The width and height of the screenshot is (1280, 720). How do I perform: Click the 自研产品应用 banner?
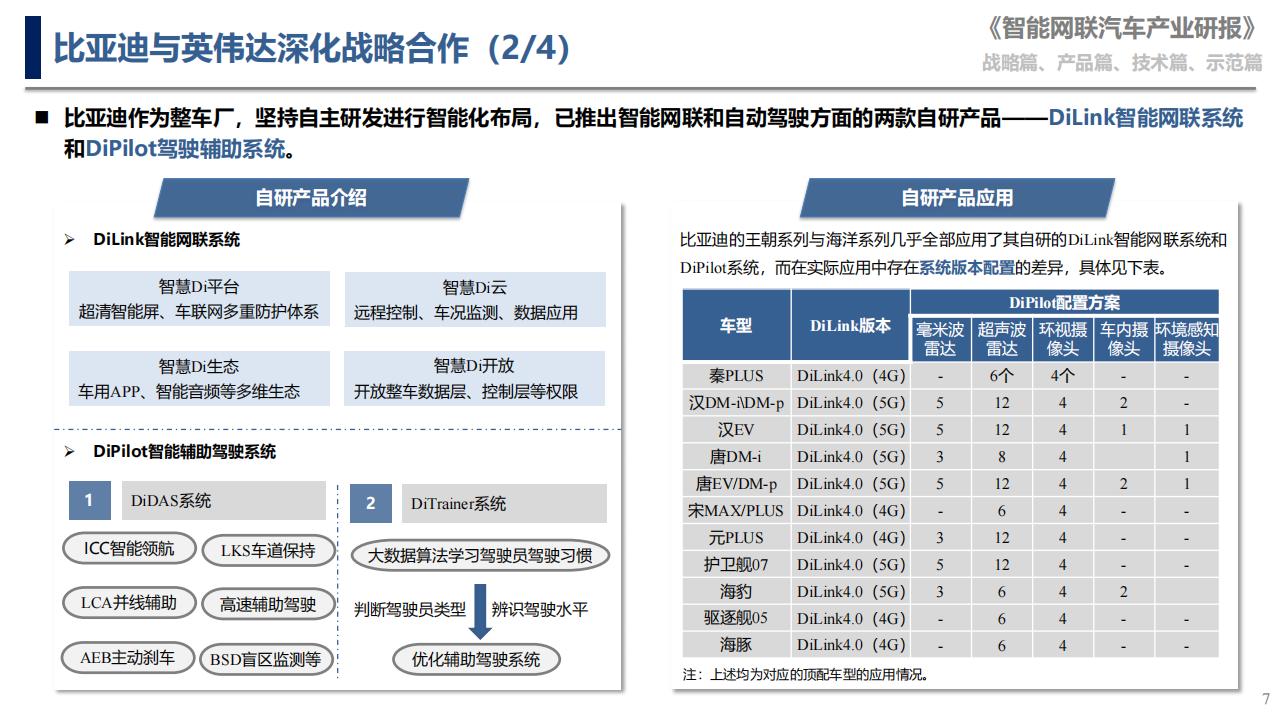pyautogui.click(x=957, y=198)
